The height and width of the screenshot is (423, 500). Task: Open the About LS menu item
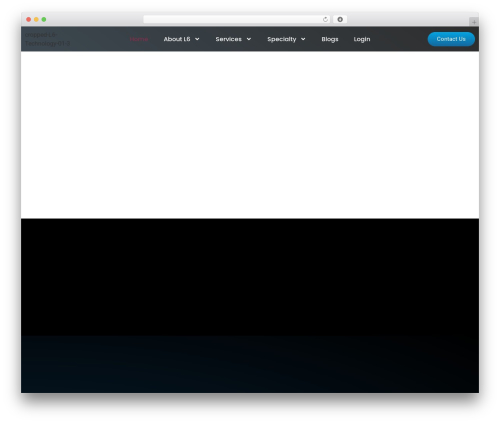coord(177,39)
